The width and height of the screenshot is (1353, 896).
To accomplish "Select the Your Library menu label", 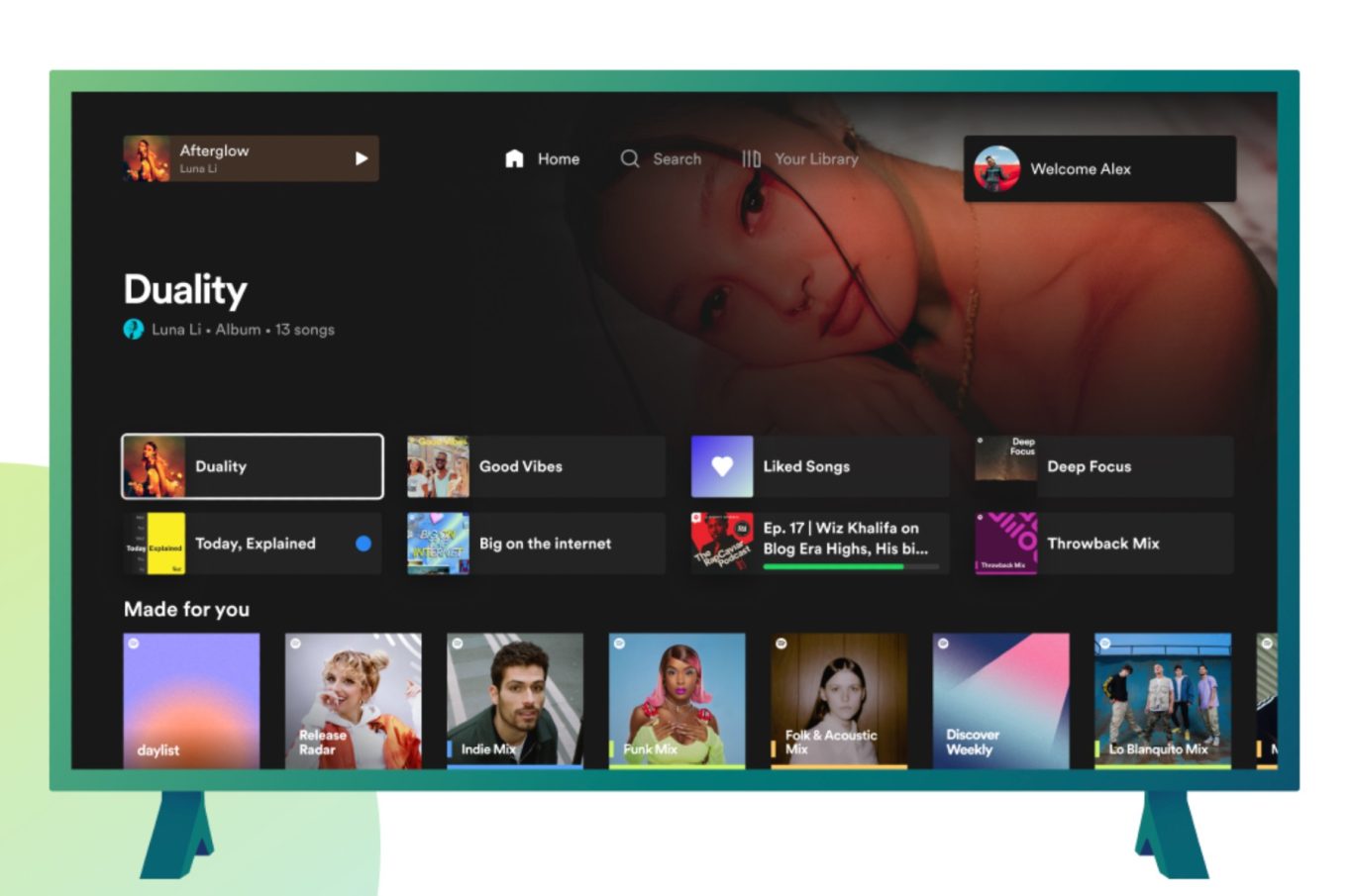I will (x=816, y=158).
